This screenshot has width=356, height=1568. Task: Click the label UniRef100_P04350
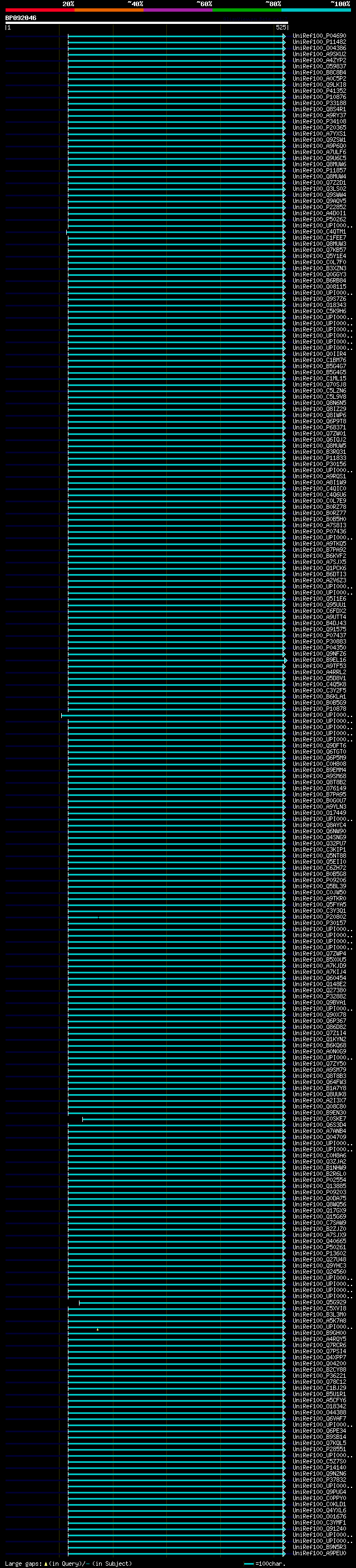pos(319,647)
